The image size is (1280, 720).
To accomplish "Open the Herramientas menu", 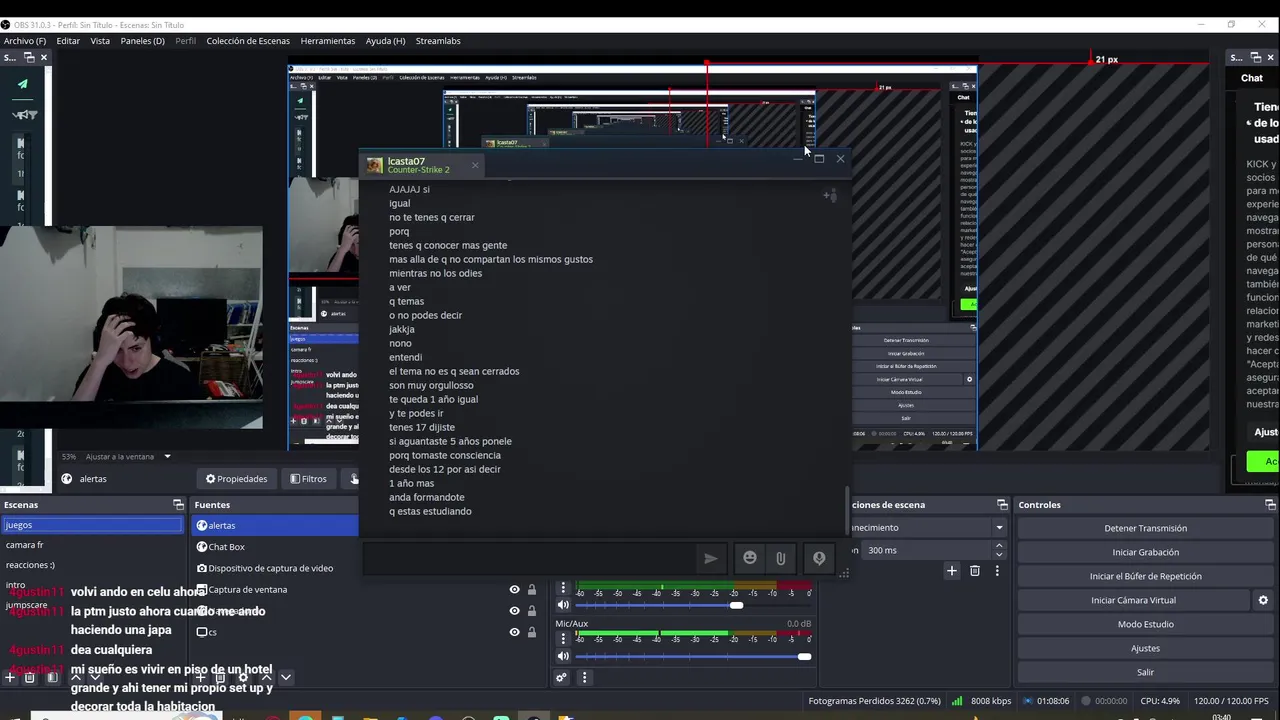I will [328, 41].
